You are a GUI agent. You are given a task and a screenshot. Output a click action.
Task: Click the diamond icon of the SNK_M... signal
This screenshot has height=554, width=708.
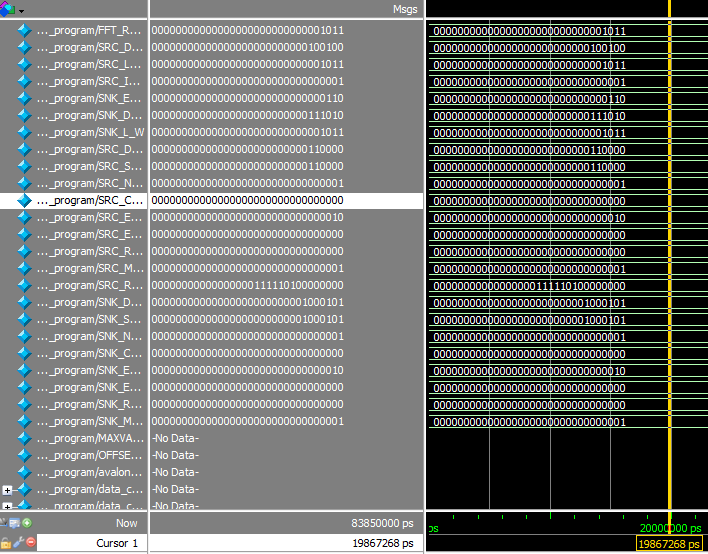tap(24, 421)
